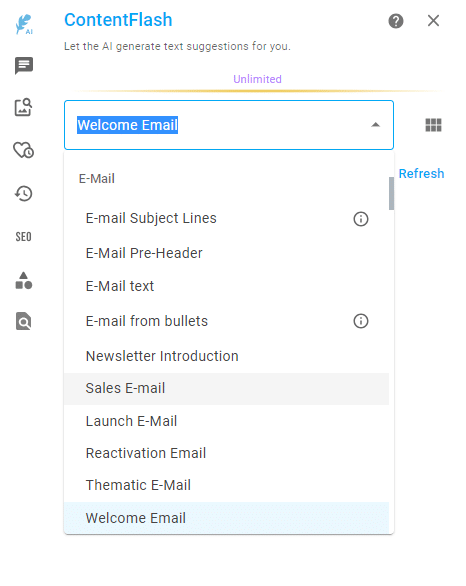Image resolution: width=466 pixels, height=586 pixels.
Task: Open the history clock sidebar icon
Action: pos(24,194)
